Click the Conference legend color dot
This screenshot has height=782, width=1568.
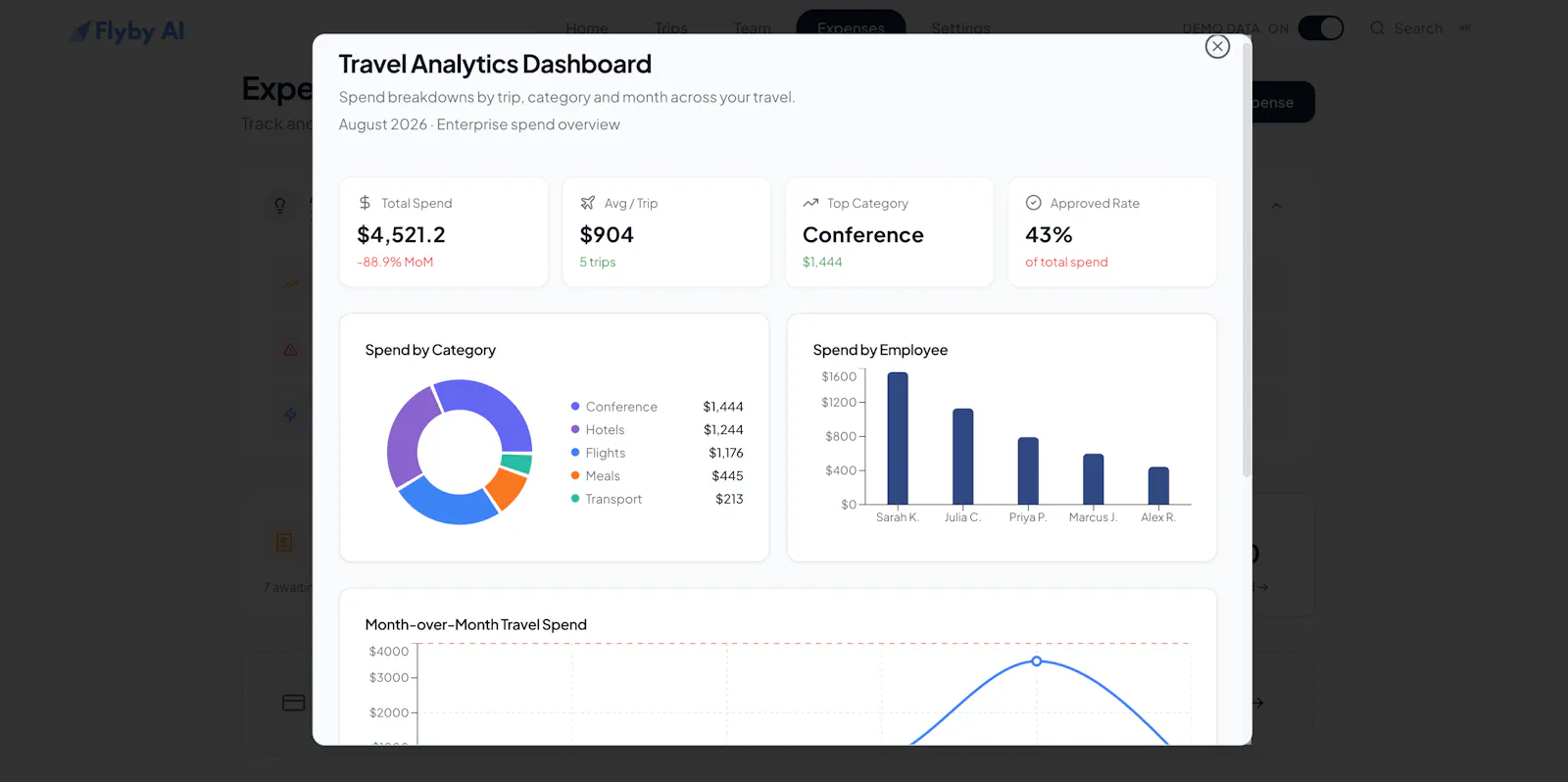575,407
